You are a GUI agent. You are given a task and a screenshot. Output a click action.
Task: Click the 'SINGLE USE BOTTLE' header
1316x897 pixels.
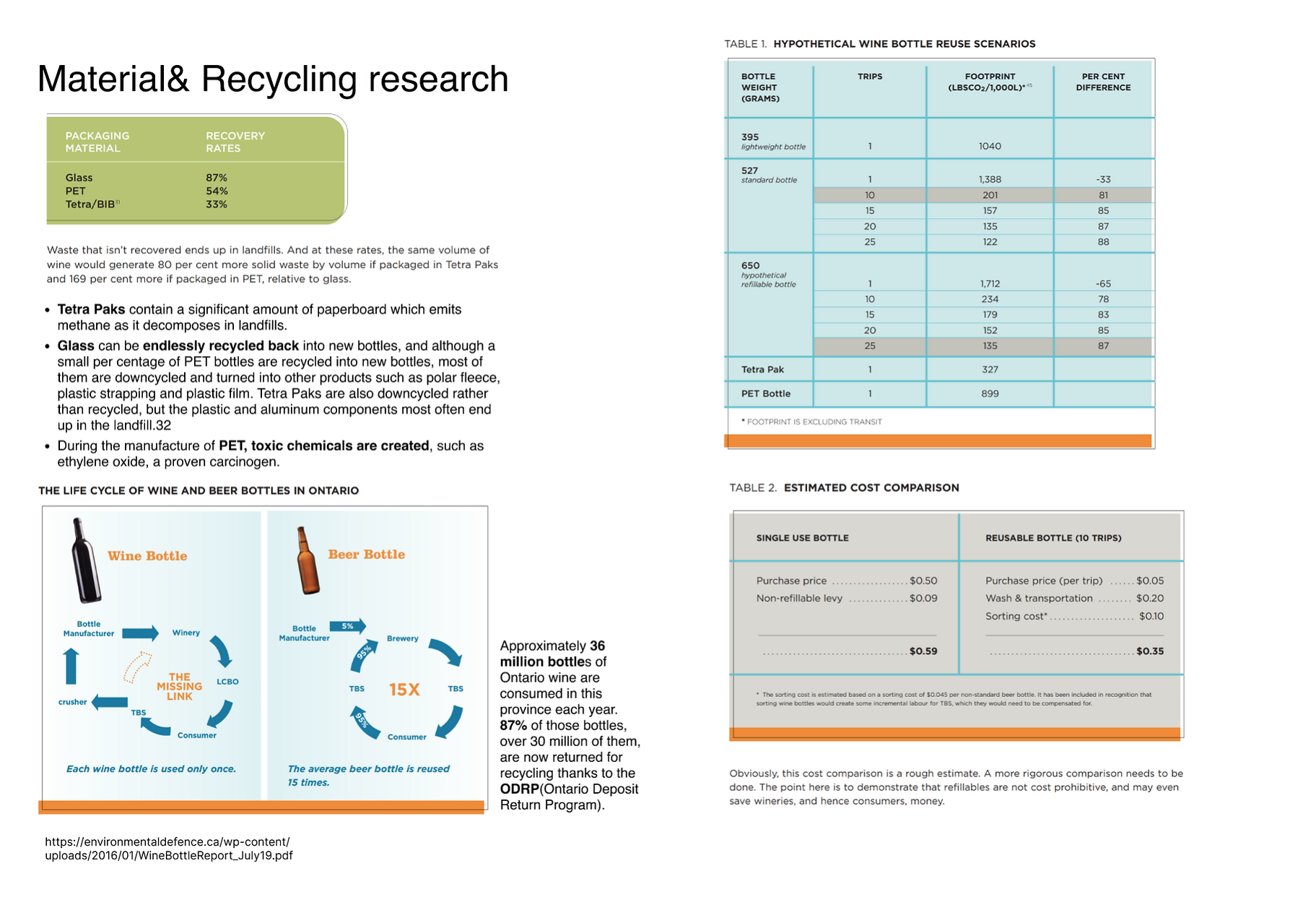tap(802, 538)
